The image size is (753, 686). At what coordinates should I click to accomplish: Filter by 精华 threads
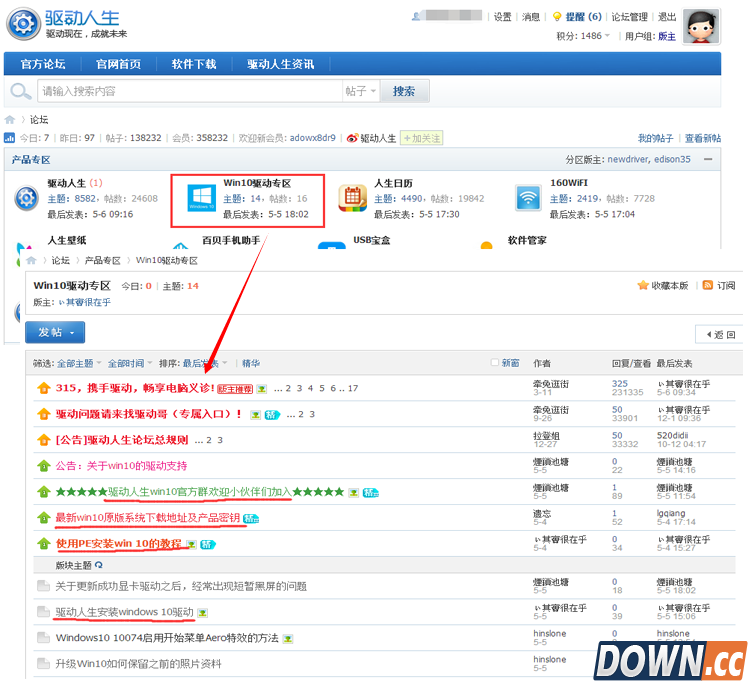point(251,363)
